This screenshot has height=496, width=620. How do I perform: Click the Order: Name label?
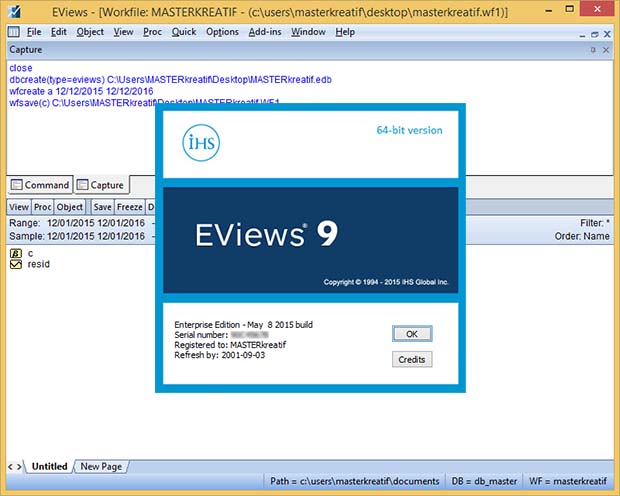click(x=582, y=236)
